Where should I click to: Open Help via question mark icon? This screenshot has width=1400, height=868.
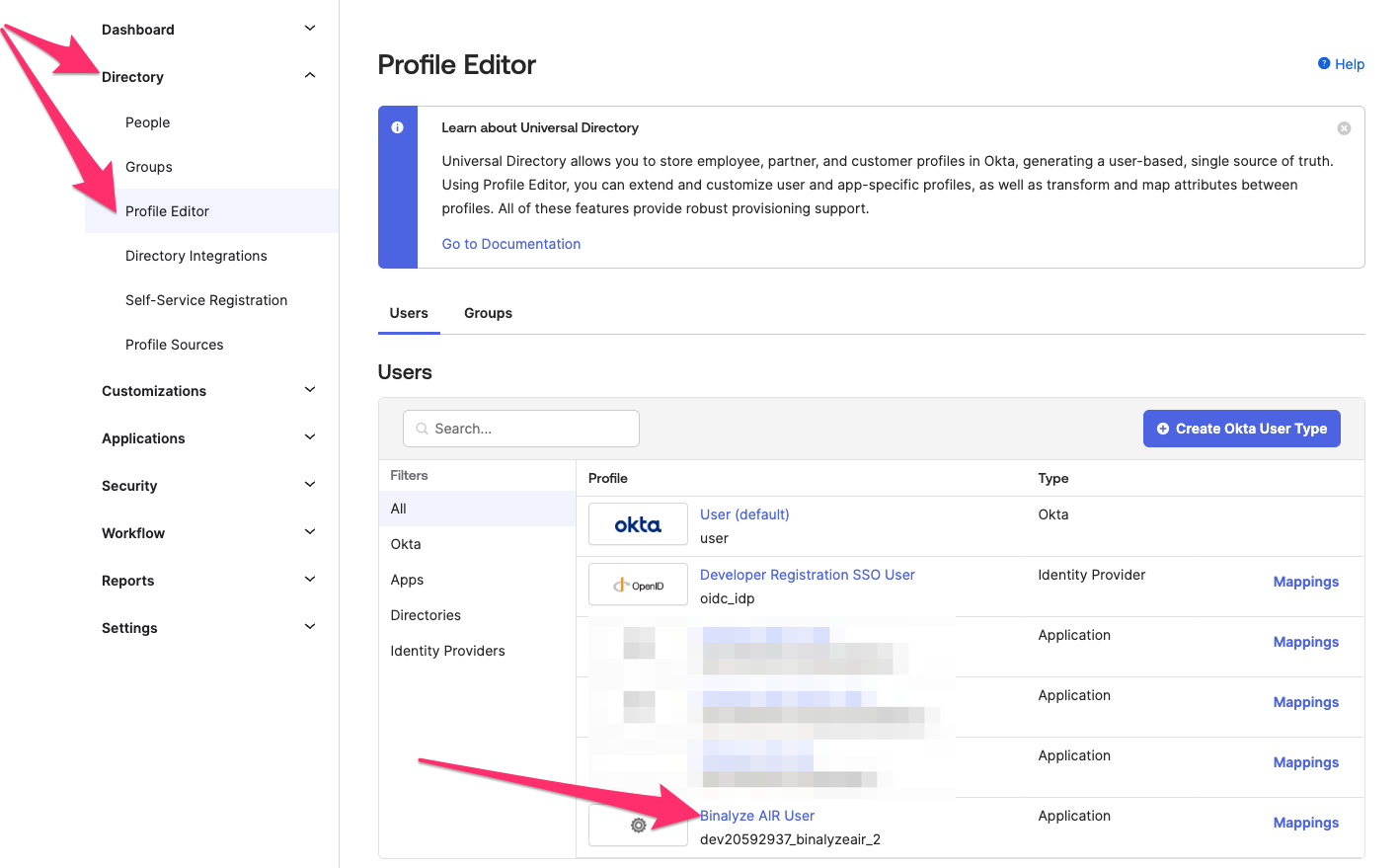(x=1324, y=63)
